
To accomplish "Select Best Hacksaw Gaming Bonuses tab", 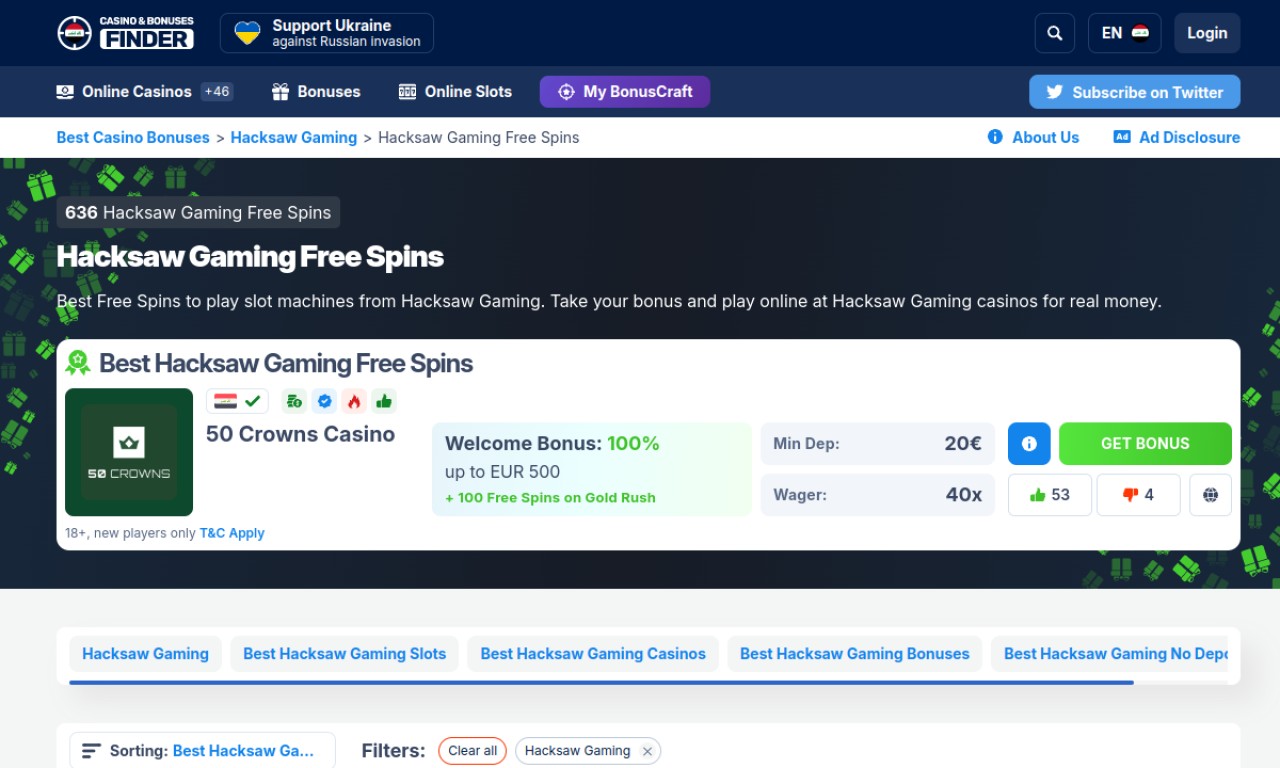I will (855, 654).
